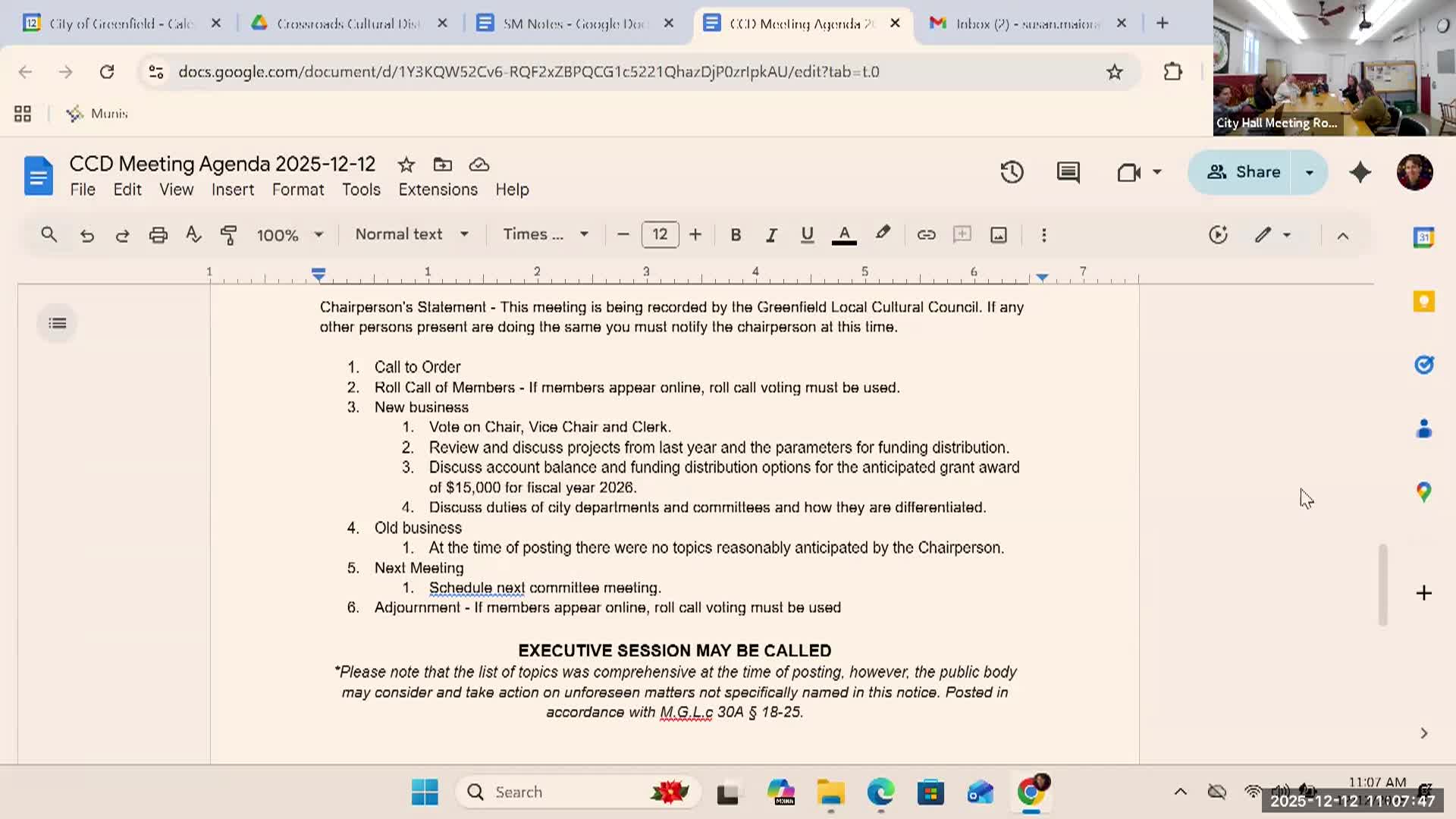
Task: Click the paint format roller icon
Action: 228,235
